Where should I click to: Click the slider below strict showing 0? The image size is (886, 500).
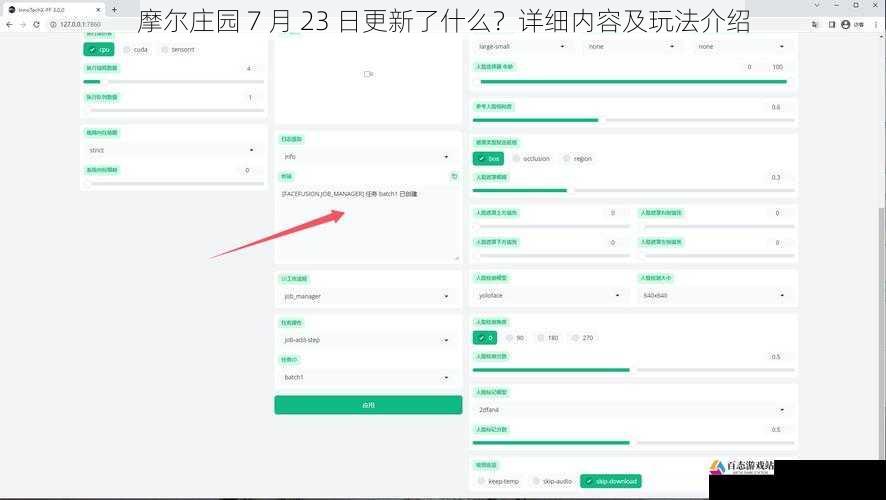coord(174,184)
